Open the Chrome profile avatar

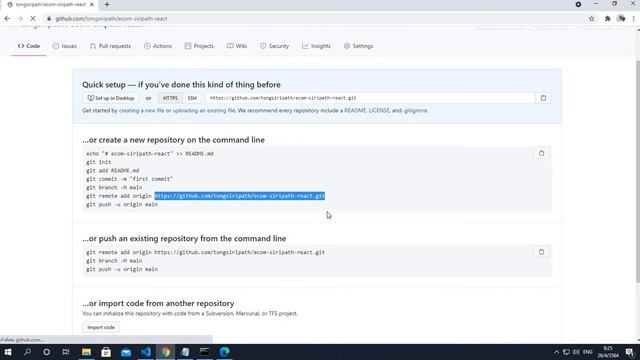(621, 19)
